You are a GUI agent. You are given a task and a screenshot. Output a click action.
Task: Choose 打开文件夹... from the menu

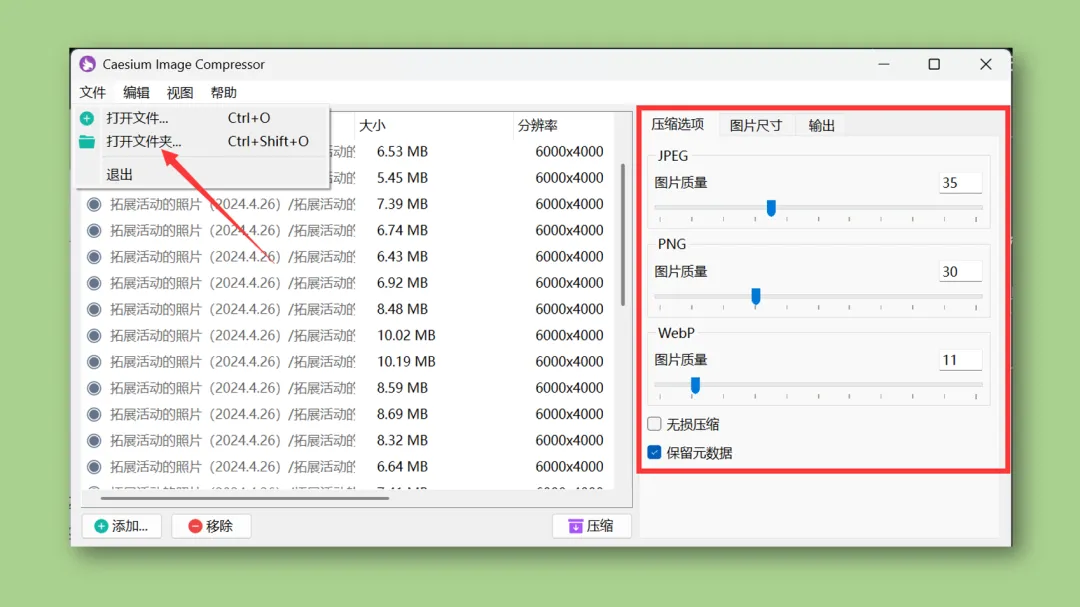201,141
